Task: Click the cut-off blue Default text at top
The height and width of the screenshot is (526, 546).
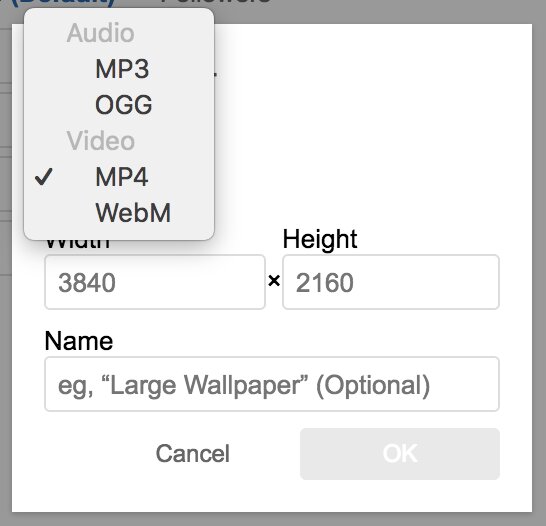Action: tap(57, 4)
